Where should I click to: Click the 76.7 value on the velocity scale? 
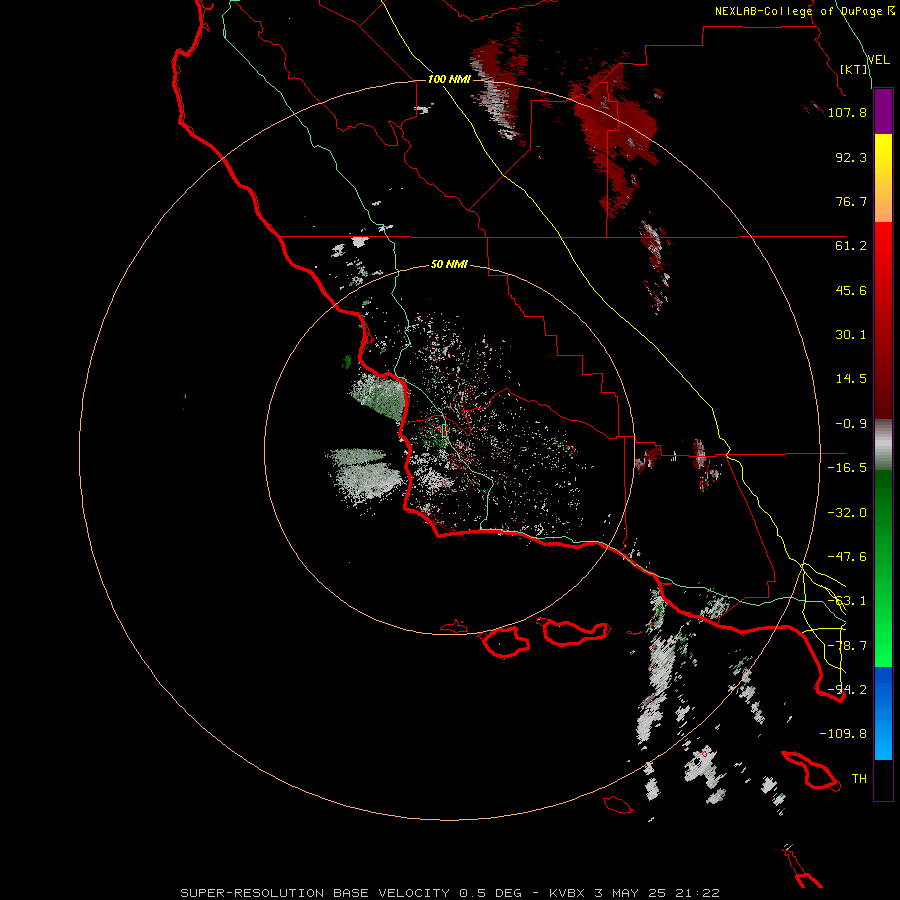coord(851,201)
